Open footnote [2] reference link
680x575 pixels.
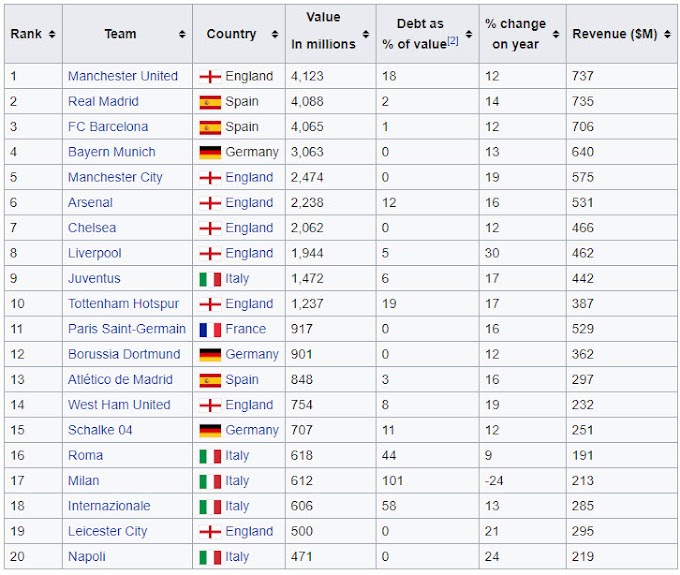coord(453,41)
